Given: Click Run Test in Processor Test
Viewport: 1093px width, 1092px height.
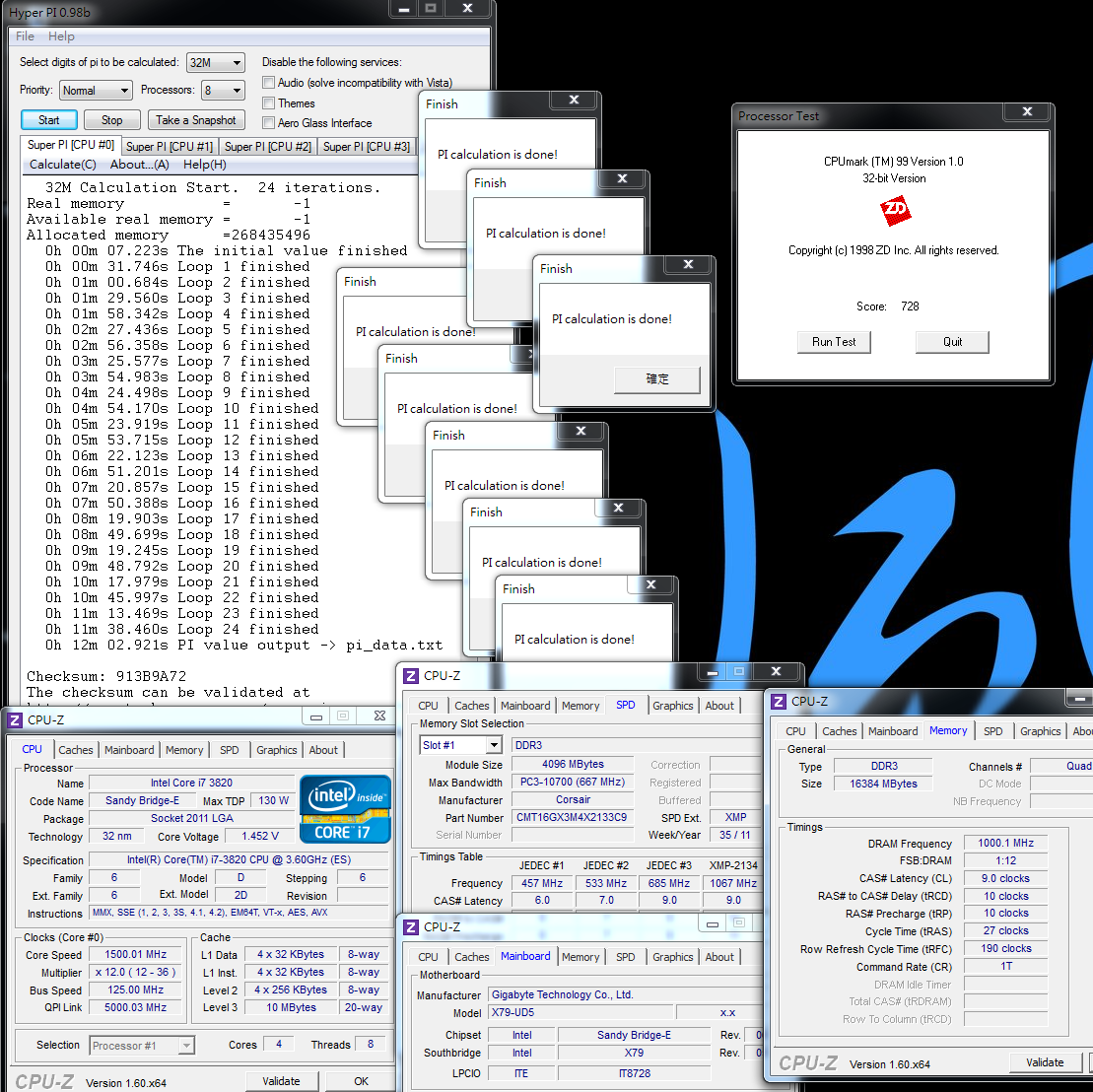Looking at the screenshot, I should pos(834,341).
